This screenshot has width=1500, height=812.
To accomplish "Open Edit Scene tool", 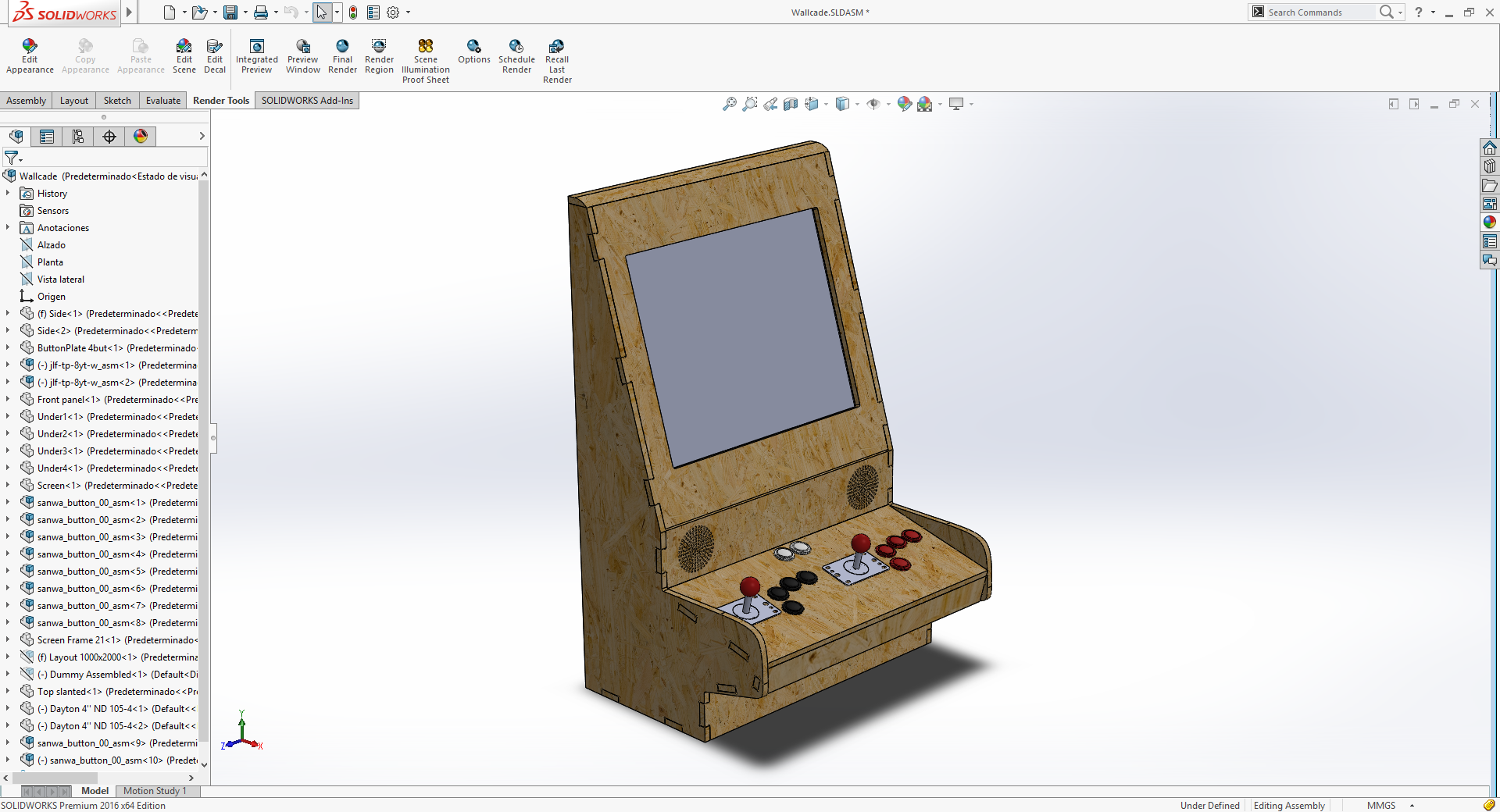I will [184, 56].
